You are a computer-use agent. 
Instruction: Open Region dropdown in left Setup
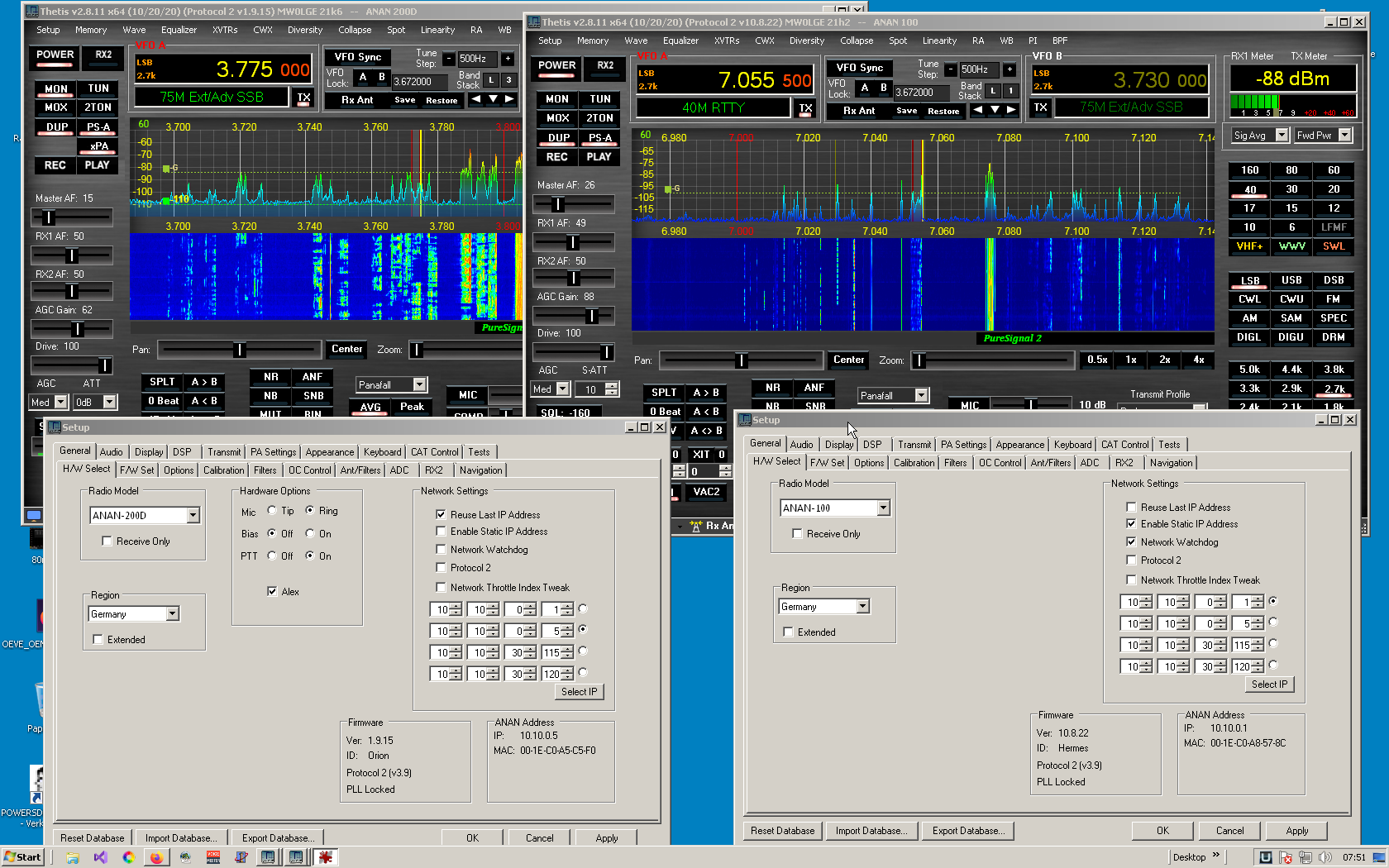click(x=172, y=614)
